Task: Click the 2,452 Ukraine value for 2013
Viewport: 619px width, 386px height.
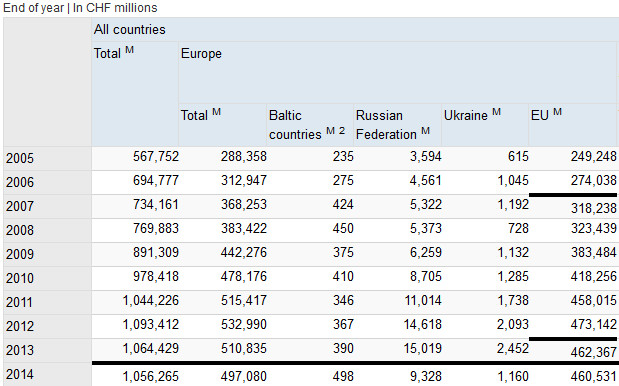Action: [x=513, y=349]
